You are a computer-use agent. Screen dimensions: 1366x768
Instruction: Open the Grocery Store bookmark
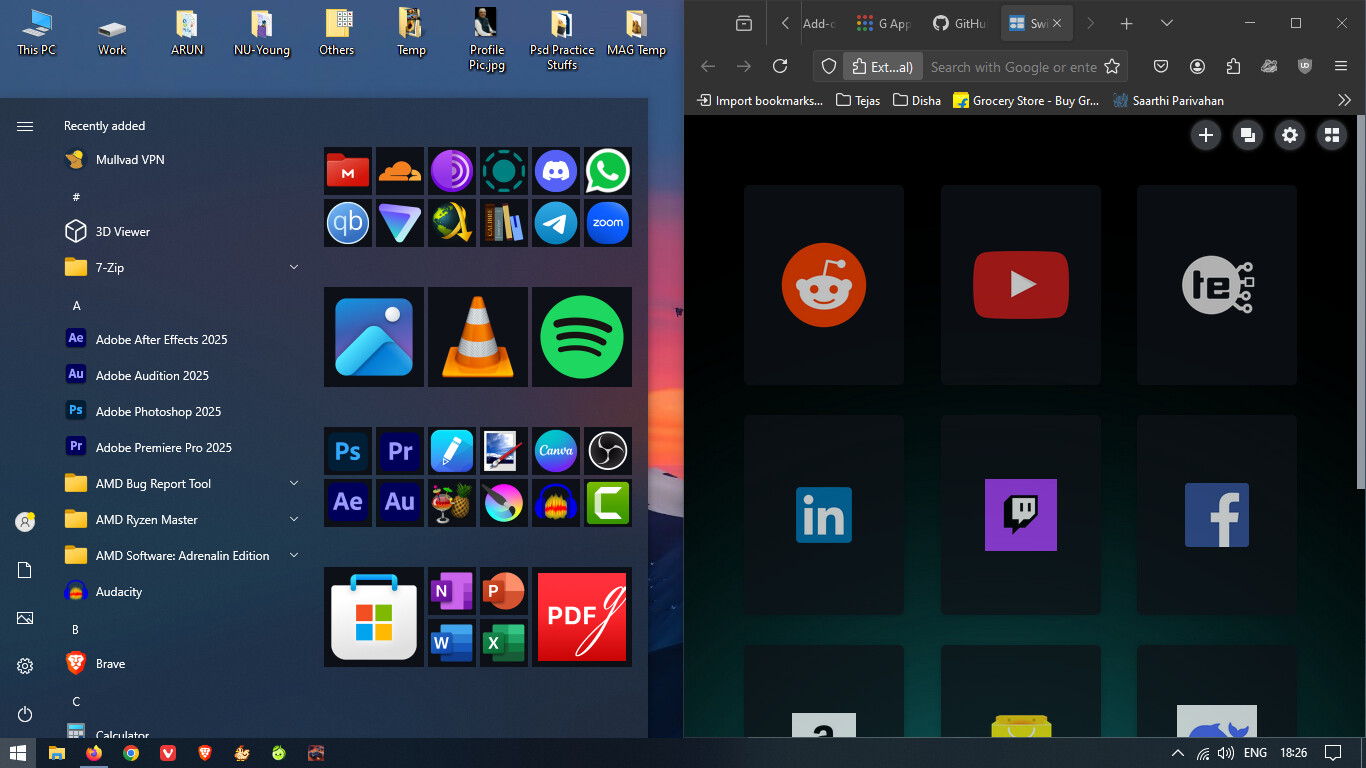(x=1026, y=100)
